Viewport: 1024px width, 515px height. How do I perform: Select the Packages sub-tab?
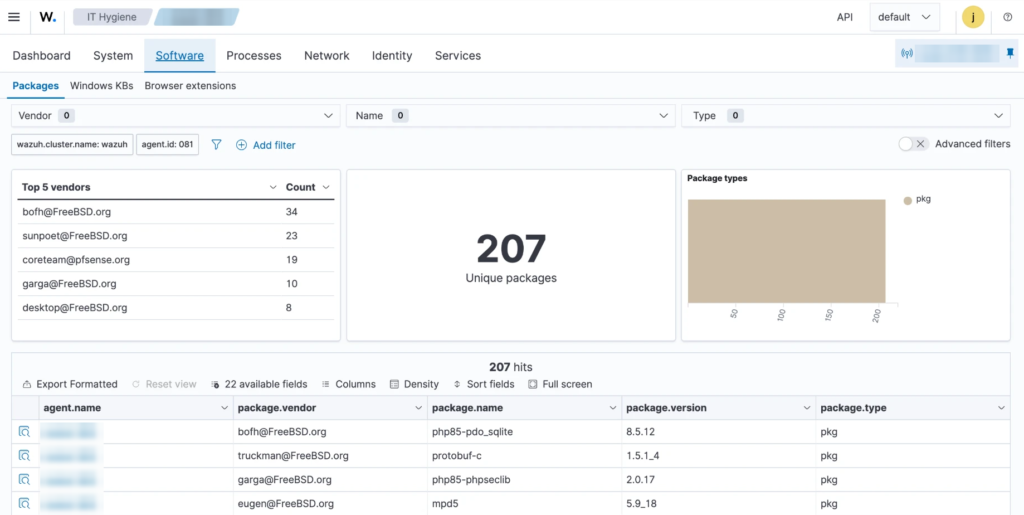pyautogui.click(x=35, y=86)
